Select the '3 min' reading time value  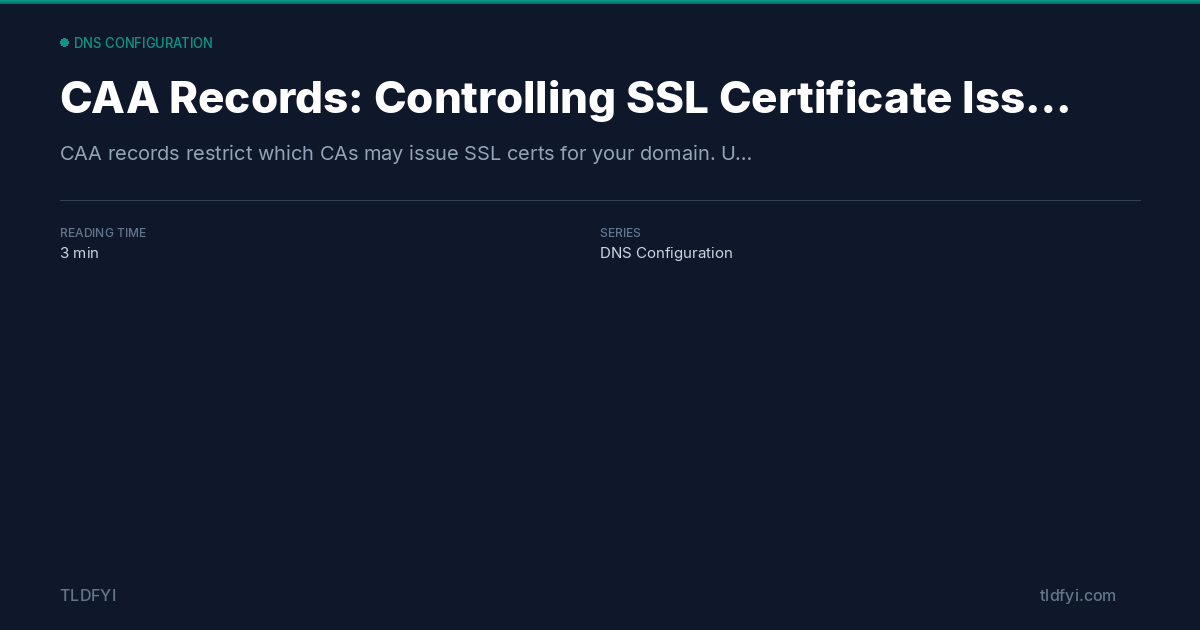click(x=80, y=253)
